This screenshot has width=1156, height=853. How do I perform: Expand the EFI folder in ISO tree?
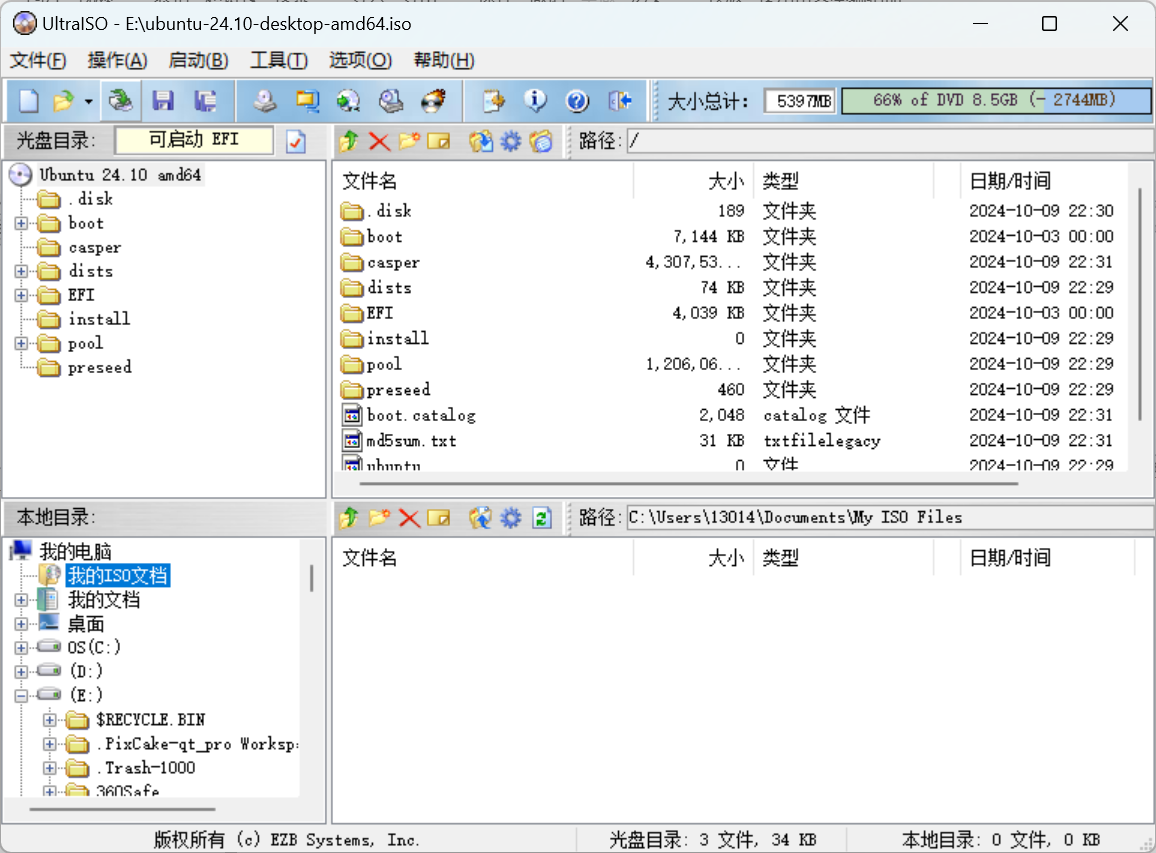21,296
